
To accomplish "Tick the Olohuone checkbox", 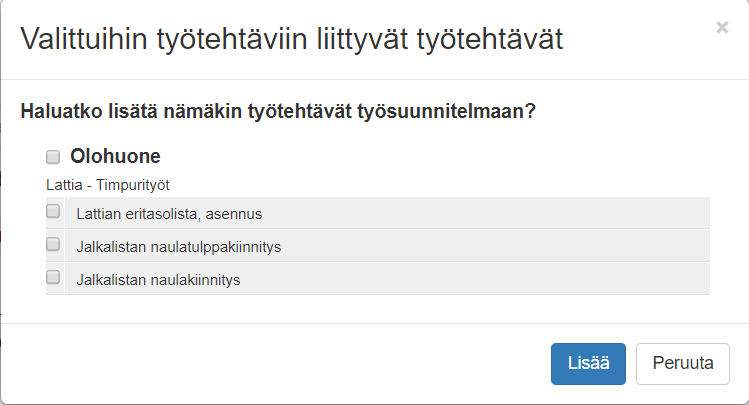I will point(53,156).
